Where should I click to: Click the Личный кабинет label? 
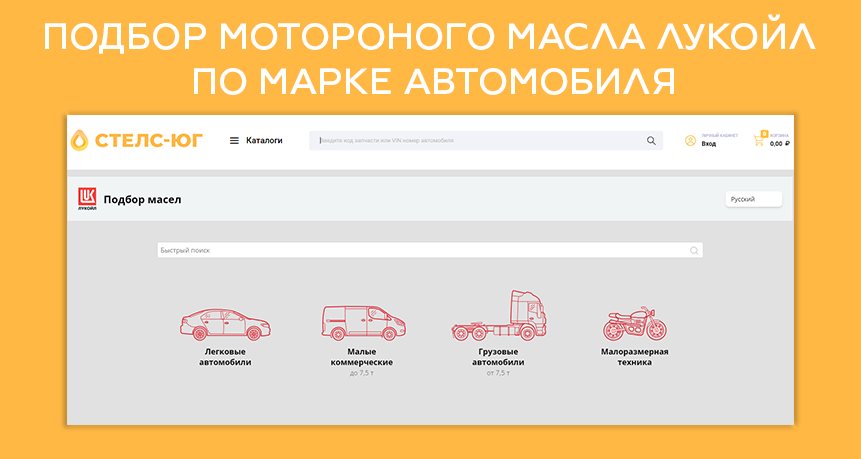coord(720,135)
